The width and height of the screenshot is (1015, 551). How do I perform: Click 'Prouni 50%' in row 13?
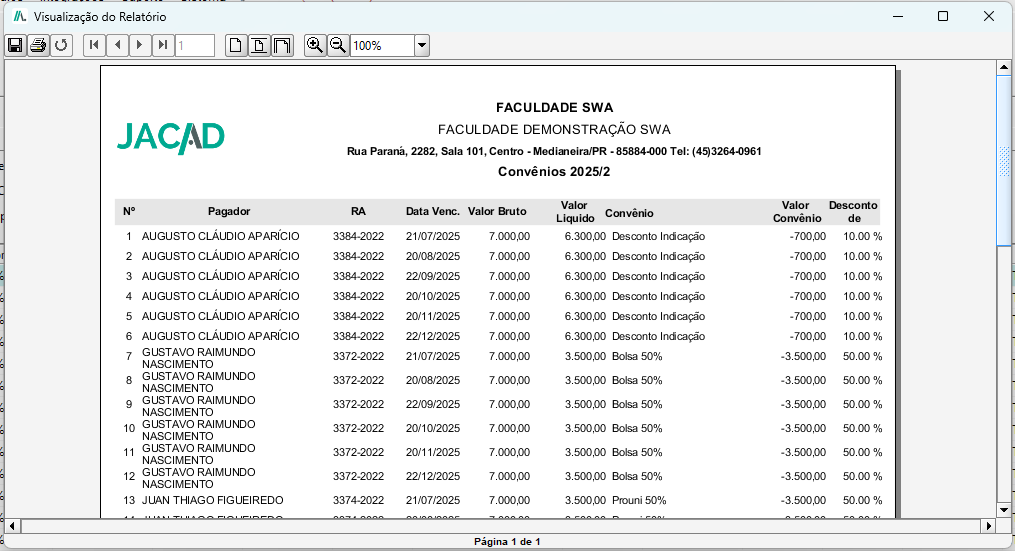(639, 500)
